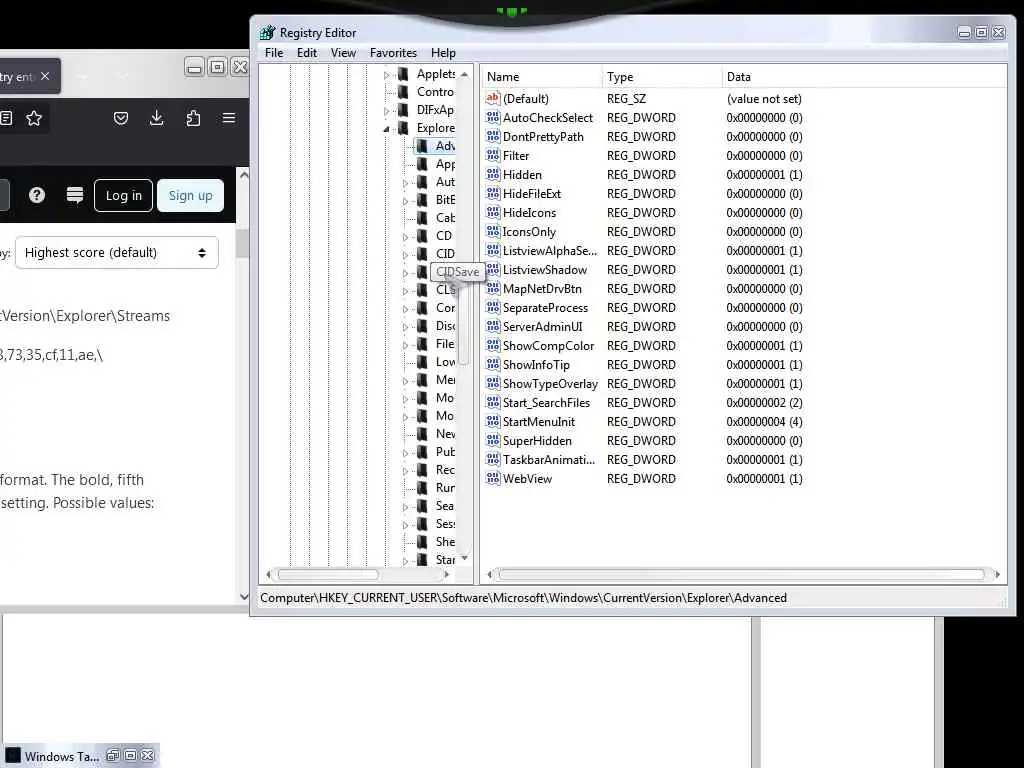Click the Windows Ta... minimized window title

click(x=61, y=756)
